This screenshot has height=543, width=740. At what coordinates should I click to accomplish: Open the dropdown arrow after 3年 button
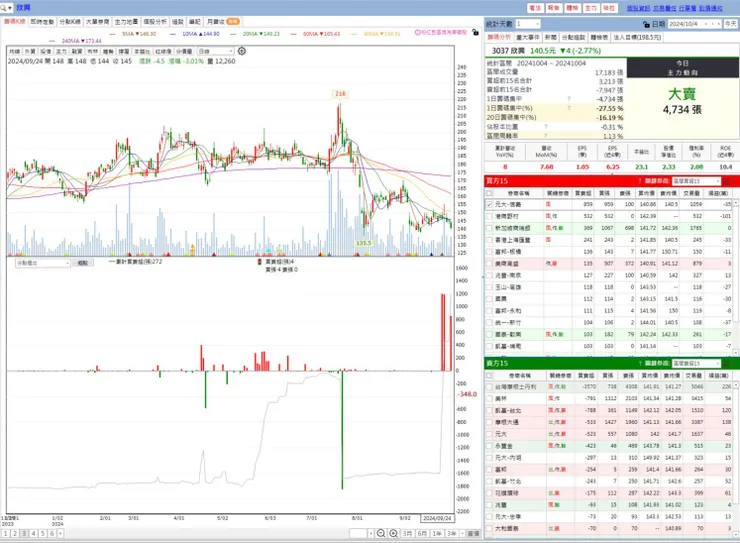click(462, 534)
